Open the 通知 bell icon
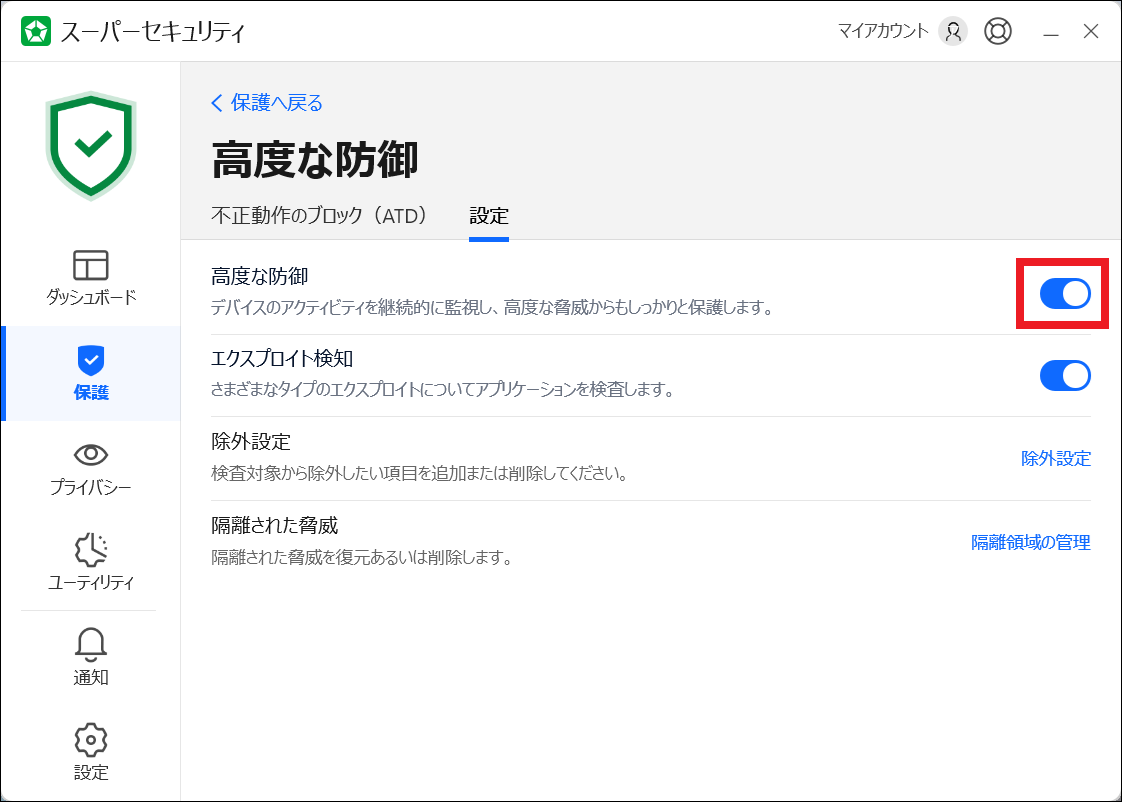Screen dimensions: 1122x802 (x=91, y=645)
